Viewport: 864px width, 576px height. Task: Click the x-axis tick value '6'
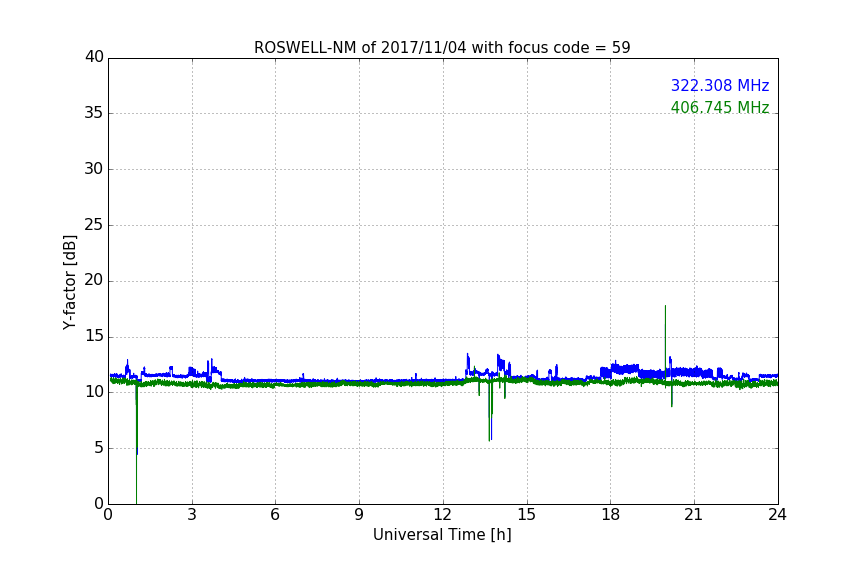275,515
